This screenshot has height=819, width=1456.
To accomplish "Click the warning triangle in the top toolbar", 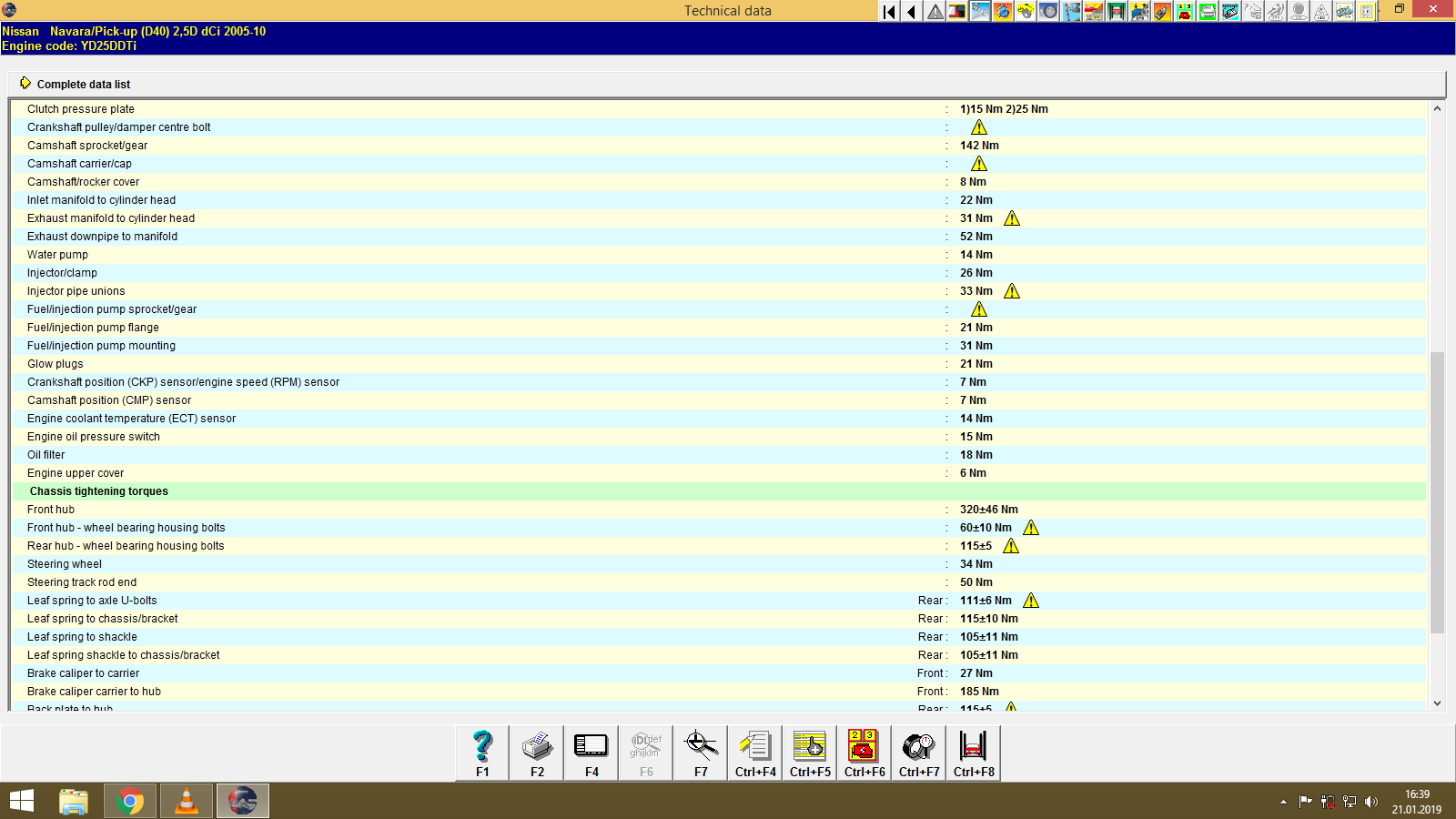I will pyautogui.click(x=934, y=11).
